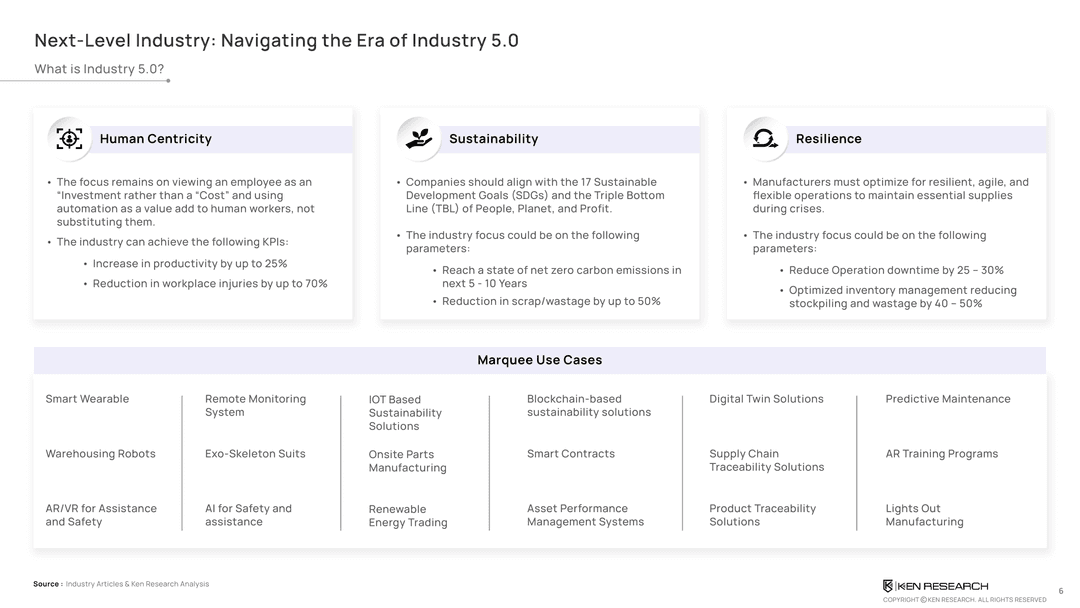
Task: Click the page number 6
Action: tap(1060, 591)
